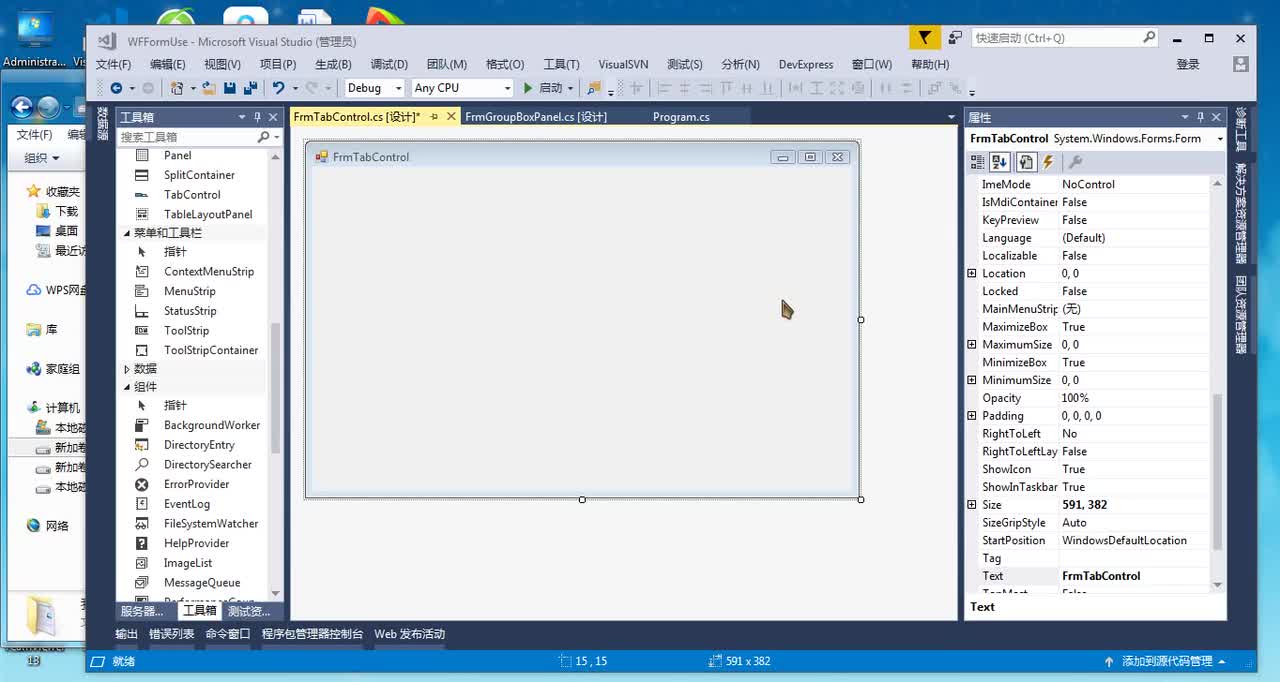
Task: Open 解决方案资源管理器 side tab
Action: tap(1241, 213)
